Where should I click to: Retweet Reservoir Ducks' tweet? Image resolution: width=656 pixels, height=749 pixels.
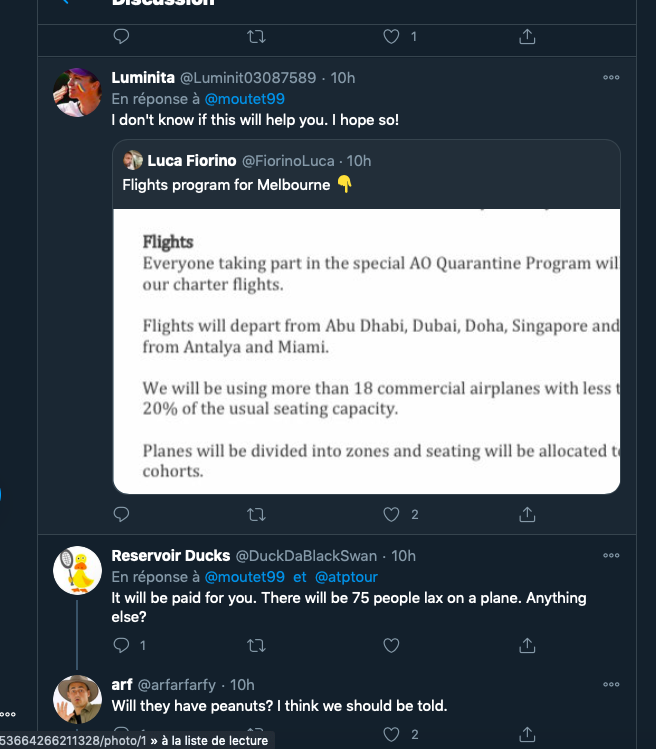pos(256,645)
